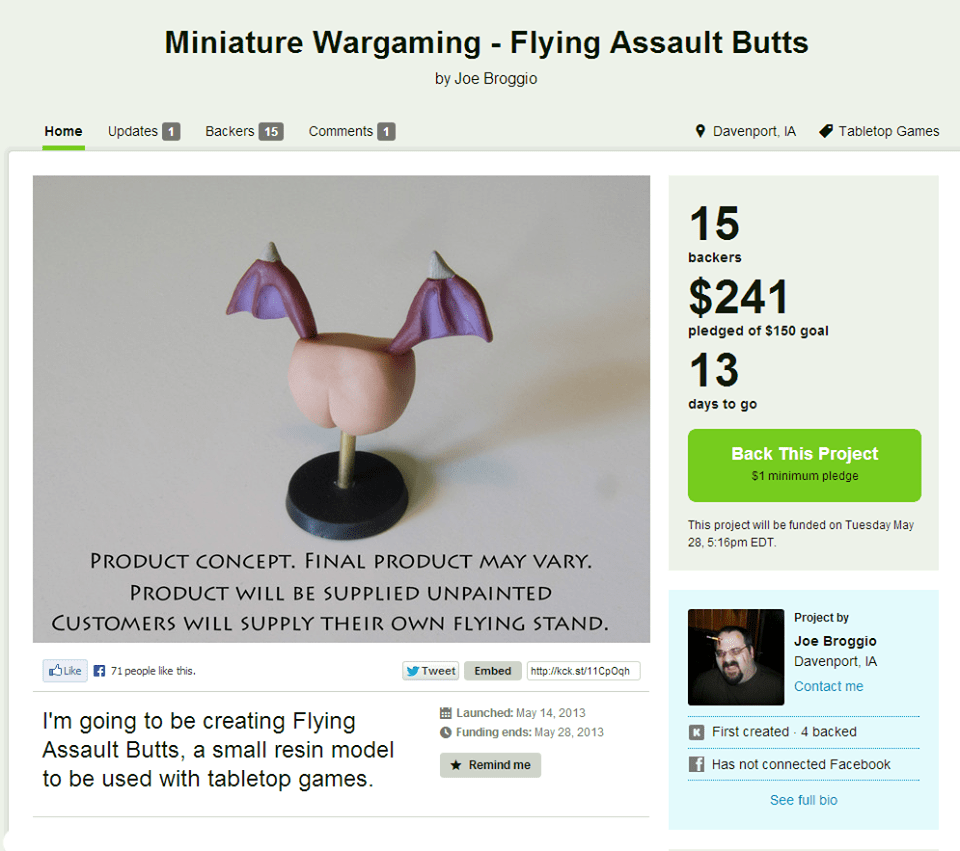Viewport: 960px width, 851px height.
Task: Click the Contact me link
Action: (828, 686)
